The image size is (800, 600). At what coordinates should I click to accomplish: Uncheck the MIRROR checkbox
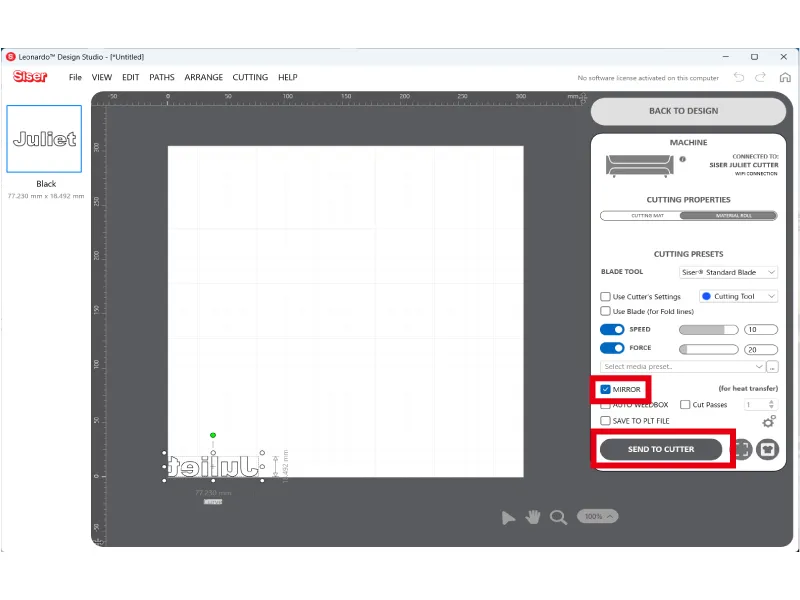click(x=606, y=389)
